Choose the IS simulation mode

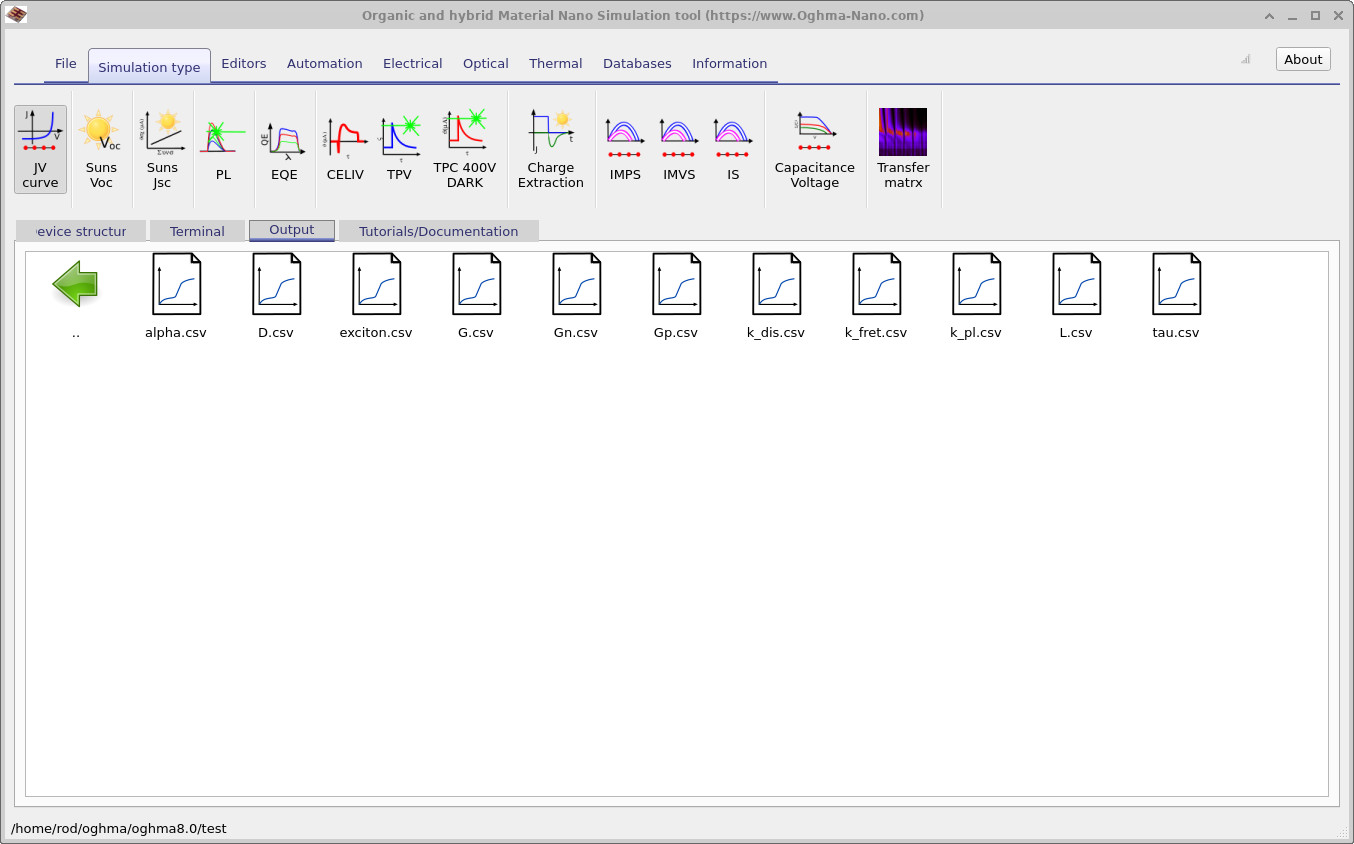click(733, 148)
